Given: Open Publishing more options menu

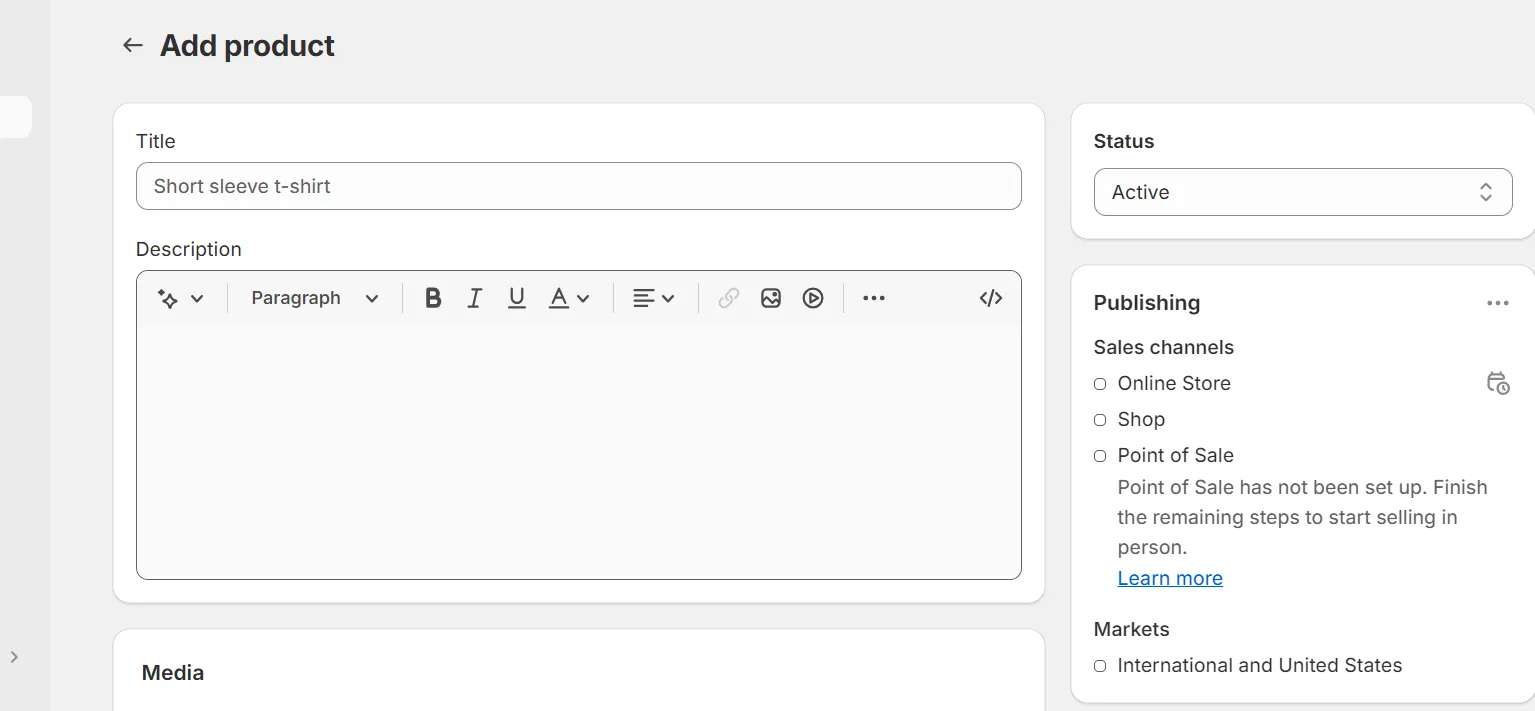Looking at the screenshot, I should pyautogui.click(x=1497, y=304).
